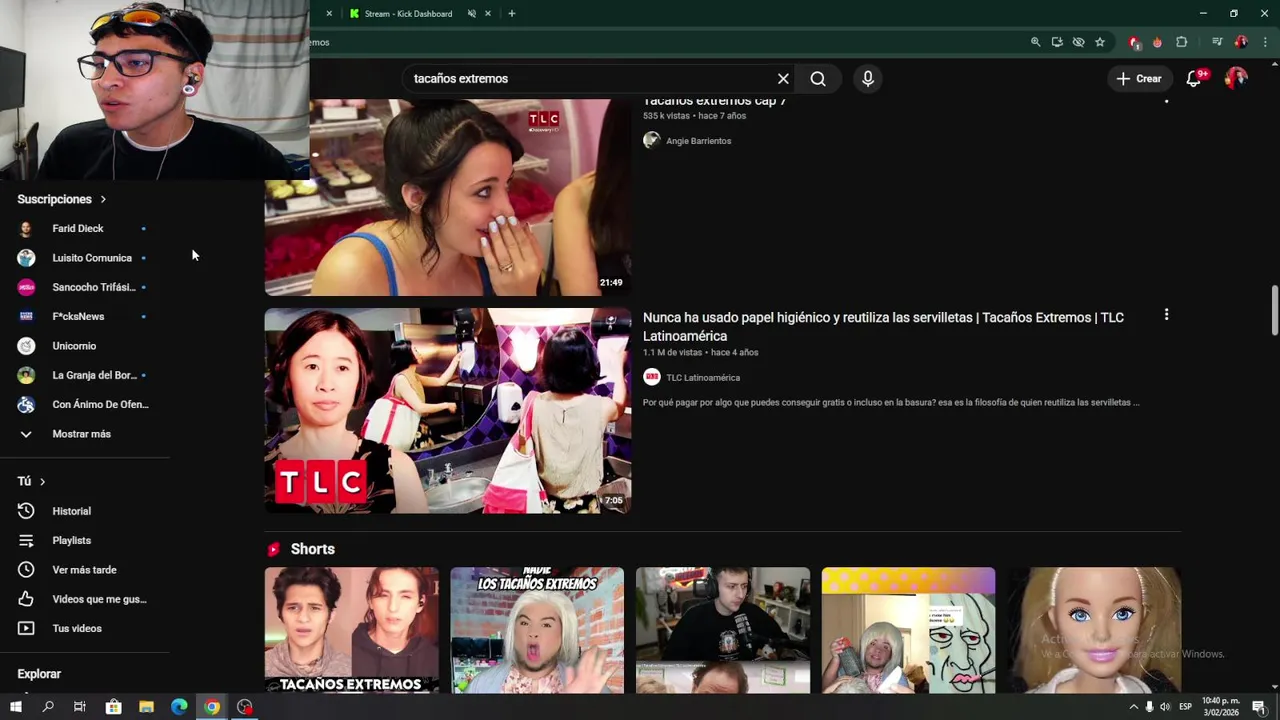This screenshot has width=1280, height=720.
Task: Open the TACAÑOS EXTREMOS short thumbnail
Action: tap(352, 630)
